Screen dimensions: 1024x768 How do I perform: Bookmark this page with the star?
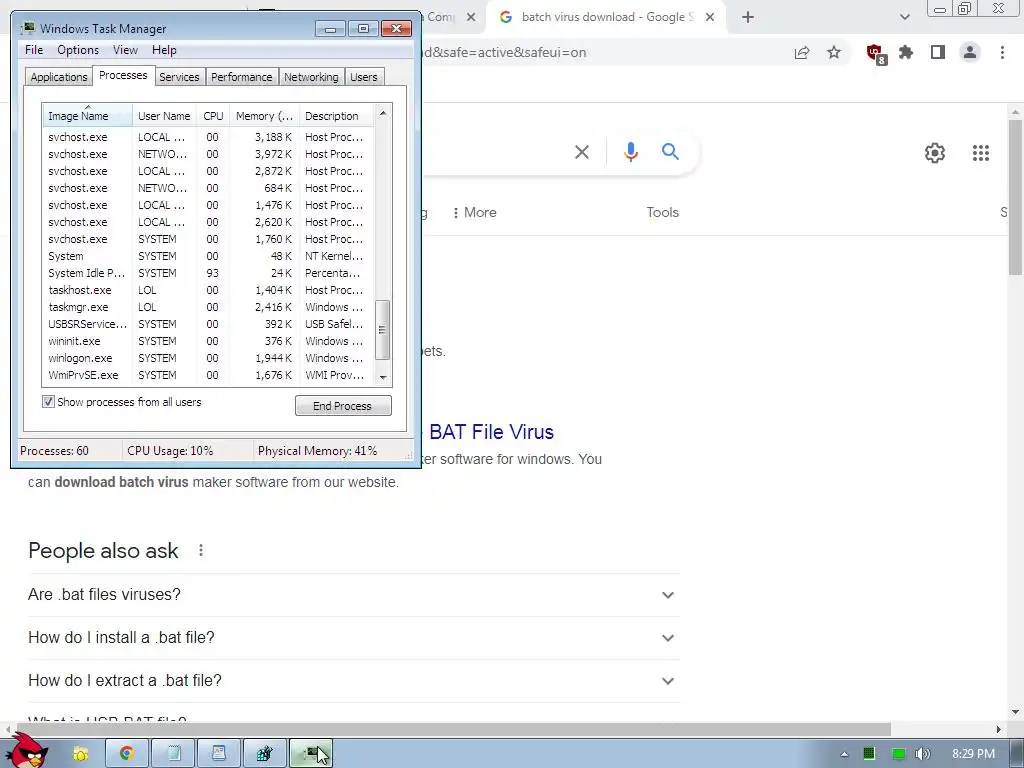tap(834, 53)
